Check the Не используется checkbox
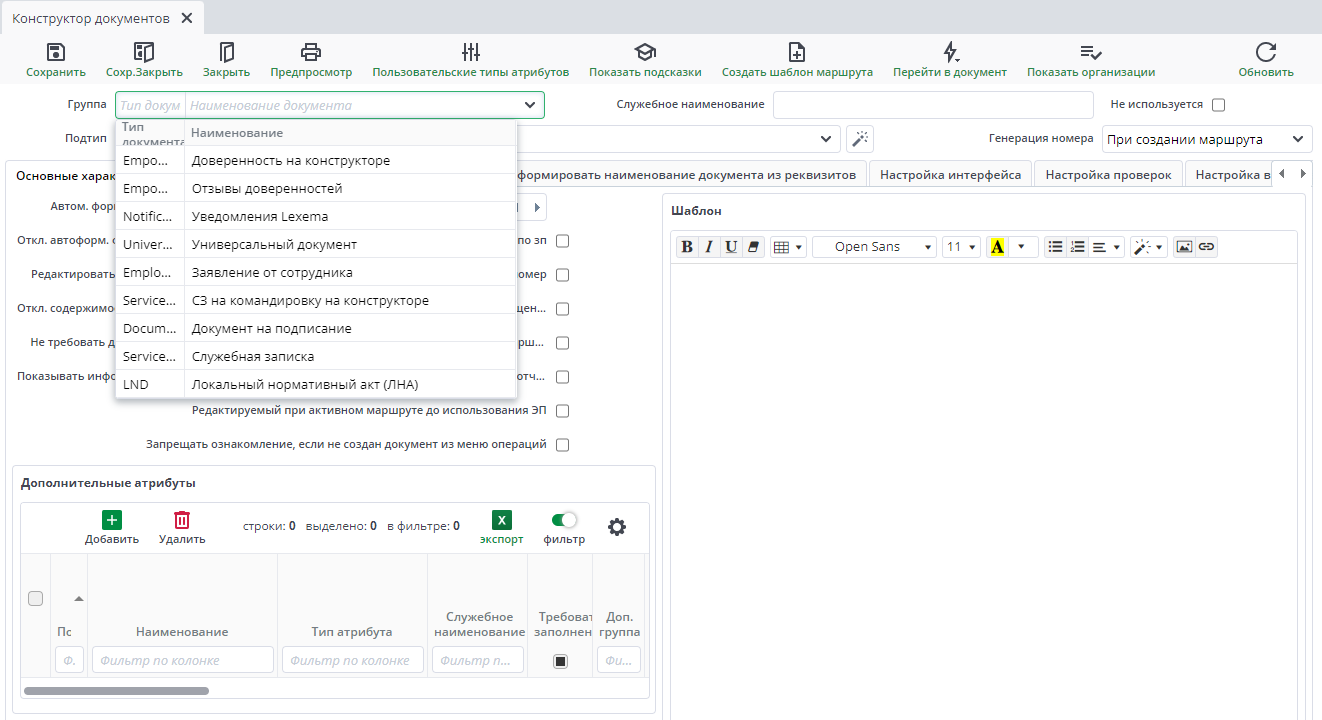The image size is (1322, 720). 1218,105
